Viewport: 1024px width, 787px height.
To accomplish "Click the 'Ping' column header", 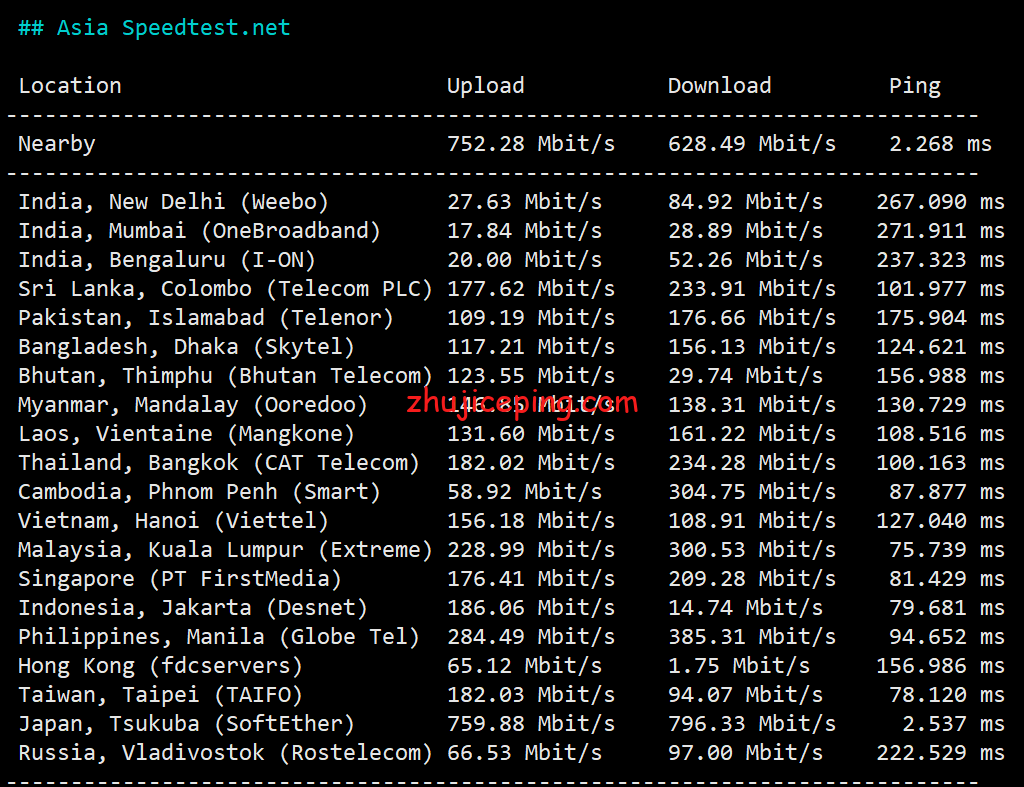I will (x=914, y=86).
